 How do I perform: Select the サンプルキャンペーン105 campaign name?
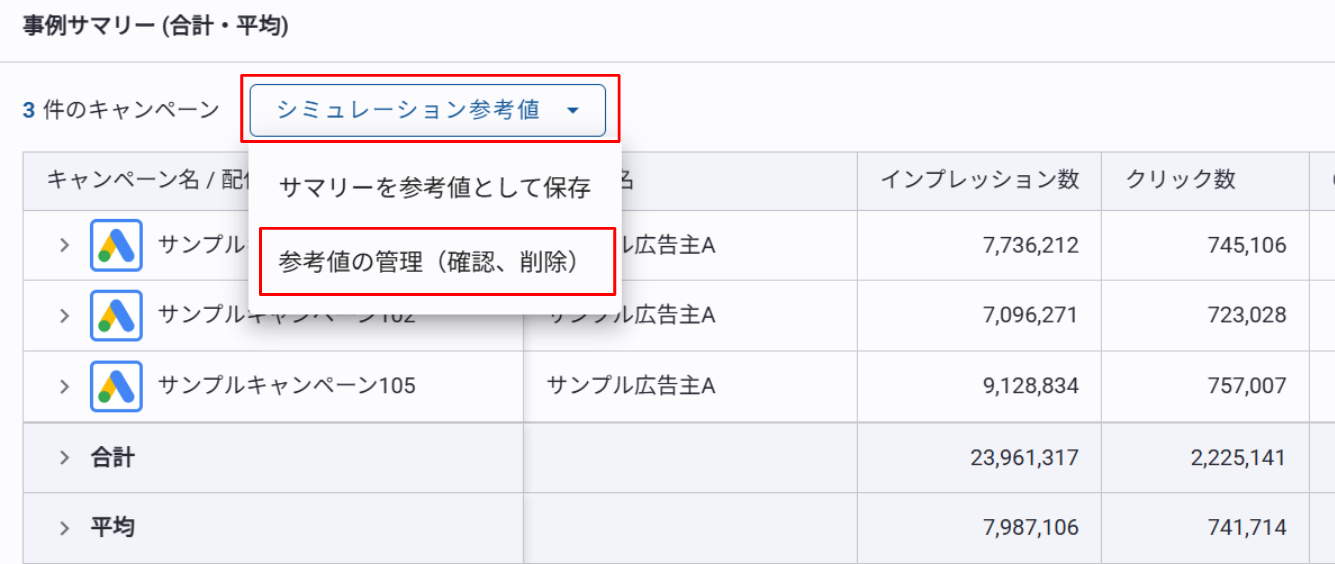point(287,386)
